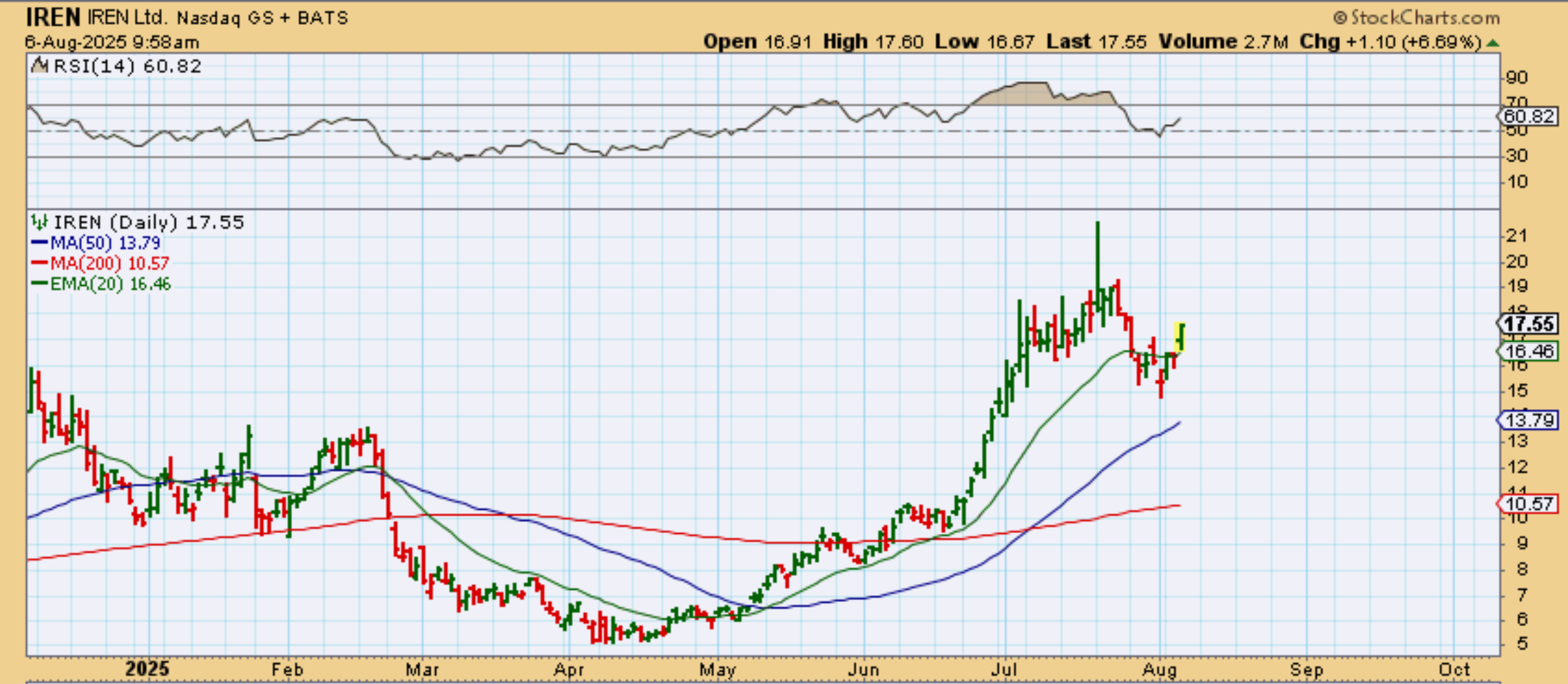Click the green 16.46 EMA tag on the price axis
The height and width of the screenshot is (684, 1568).
tap(1528, 351)
